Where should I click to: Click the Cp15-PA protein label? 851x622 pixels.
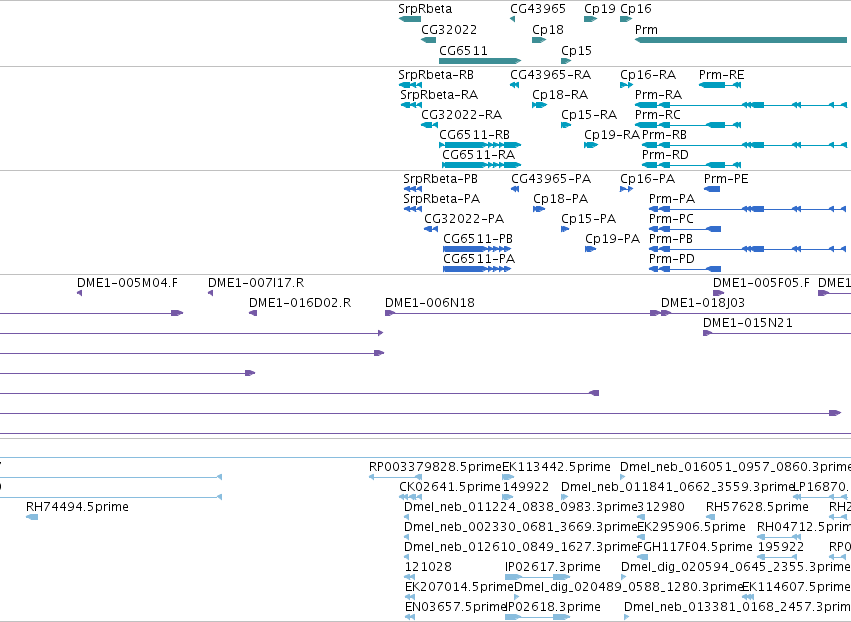click(x=588, y=219)
